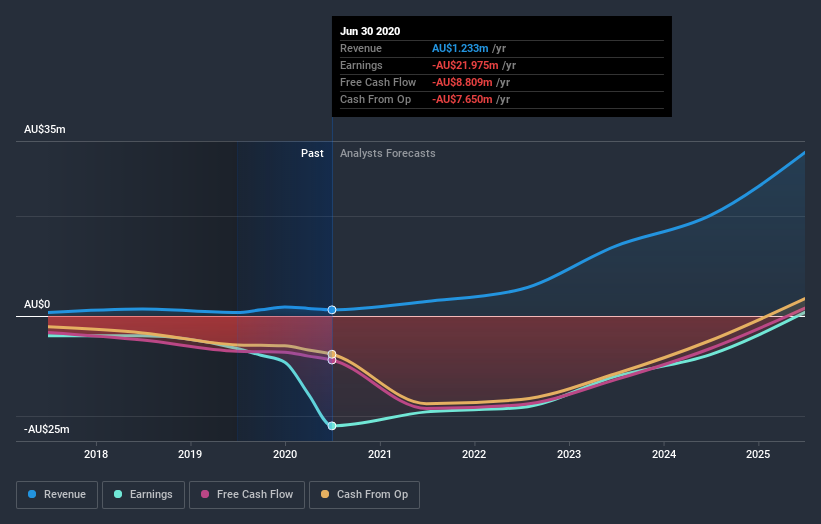
Task: Click the 2024 x-axis label
Action: (664, 454)
